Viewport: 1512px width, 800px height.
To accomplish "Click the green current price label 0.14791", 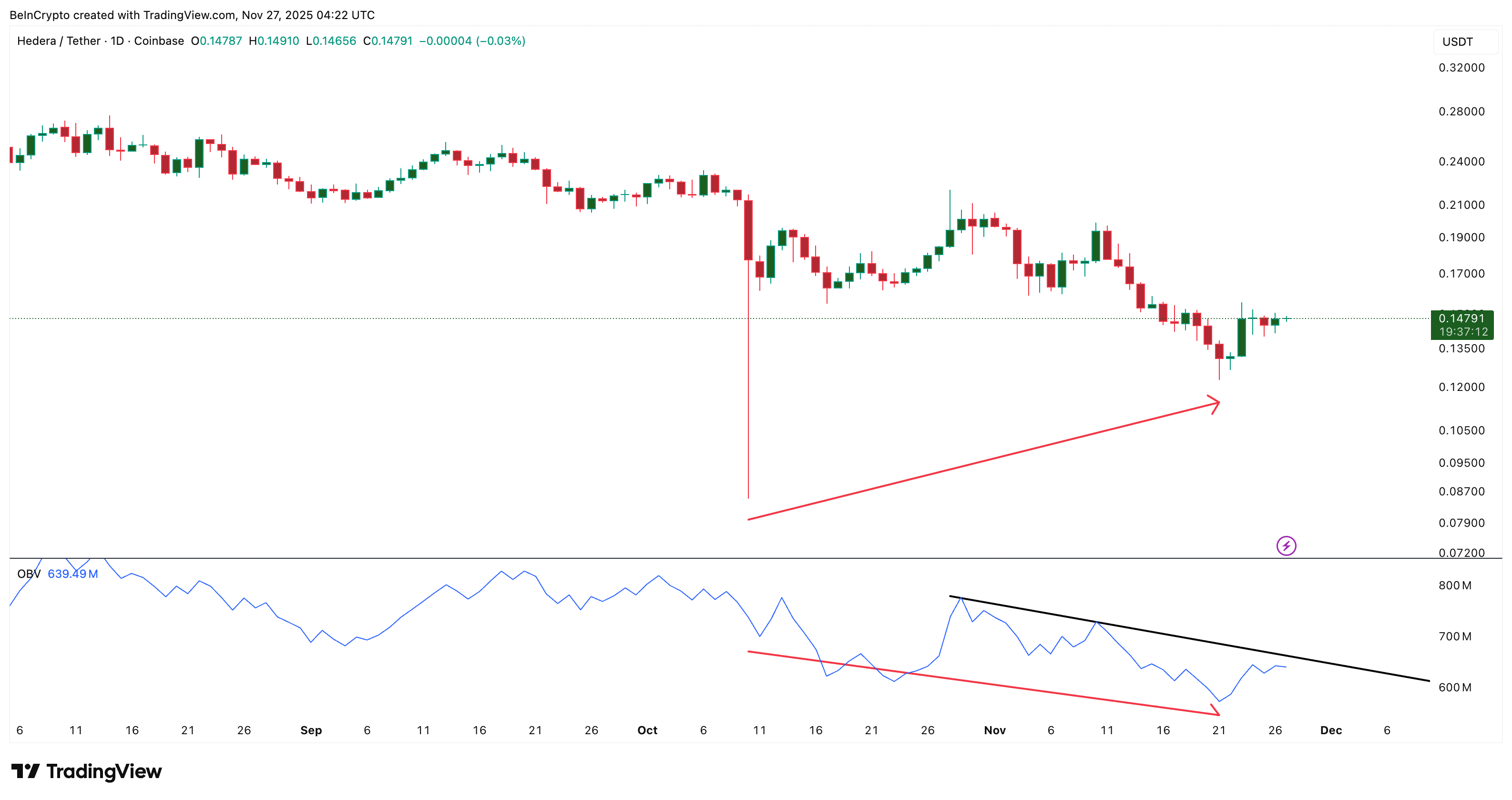I will tap(1461, 318).
